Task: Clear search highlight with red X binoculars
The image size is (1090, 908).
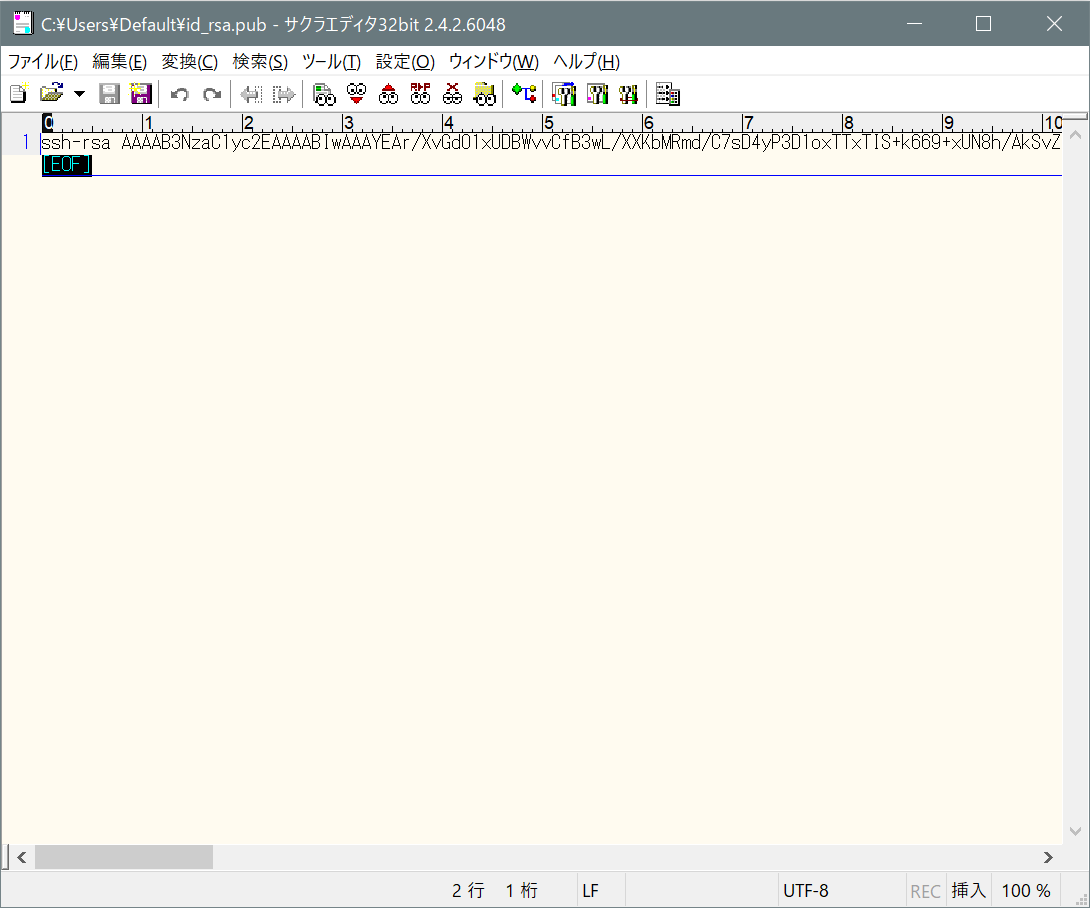Action: 453,94
